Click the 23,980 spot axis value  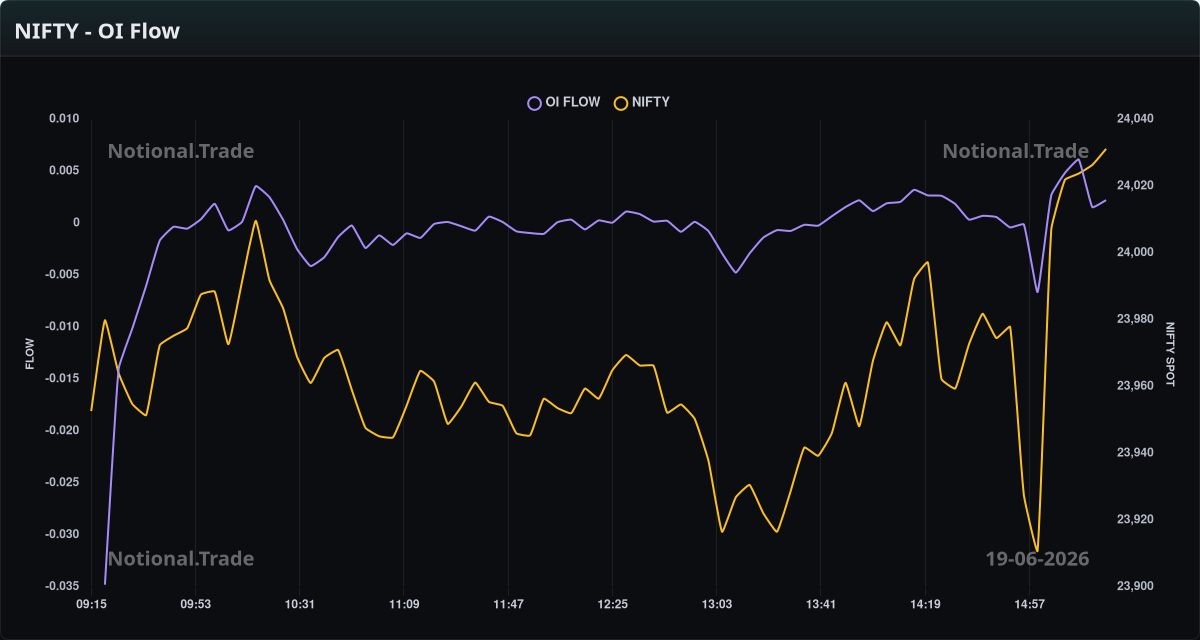point(1135,319)
